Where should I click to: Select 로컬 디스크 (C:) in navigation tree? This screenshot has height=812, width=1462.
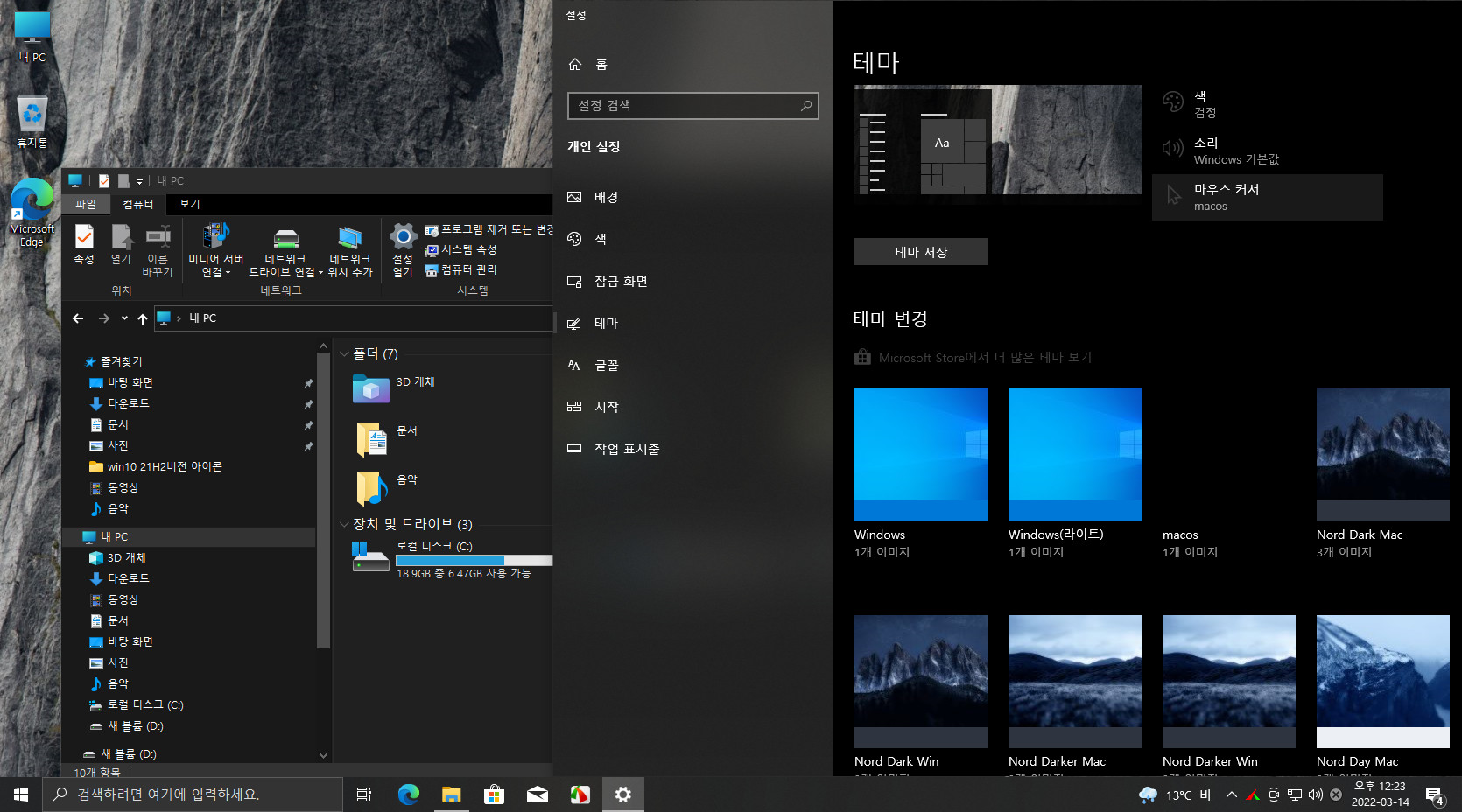(137, 704)
